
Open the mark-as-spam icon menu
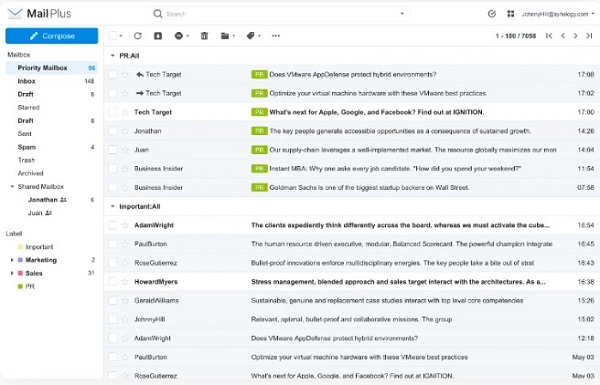click(x=181, y=36)
